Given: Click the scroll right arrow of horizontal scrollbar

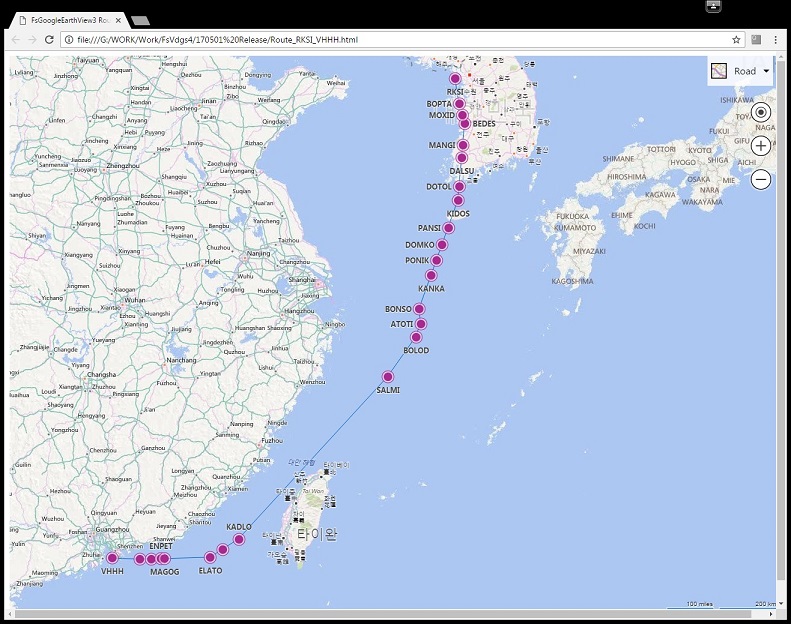Looking at the screenshot, I should pyautogui.click(x=771, y=614).
